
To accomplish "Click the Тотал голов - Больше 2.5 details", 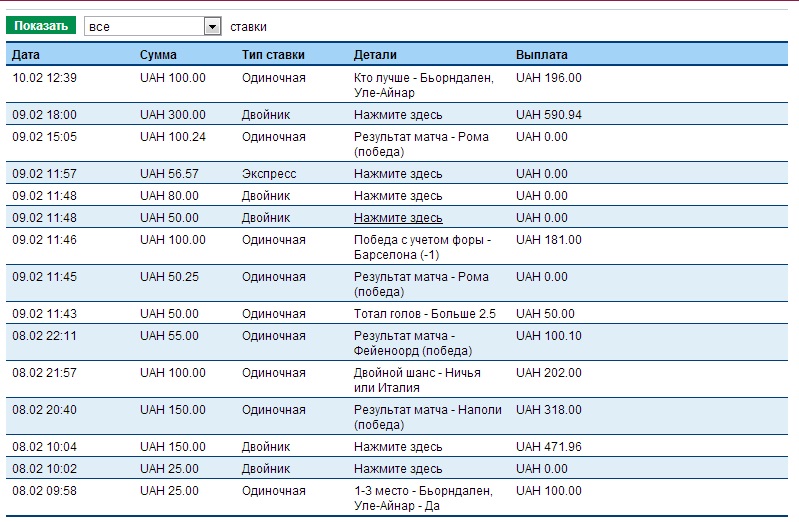I will pyautogui.click(x=424, y=314).
